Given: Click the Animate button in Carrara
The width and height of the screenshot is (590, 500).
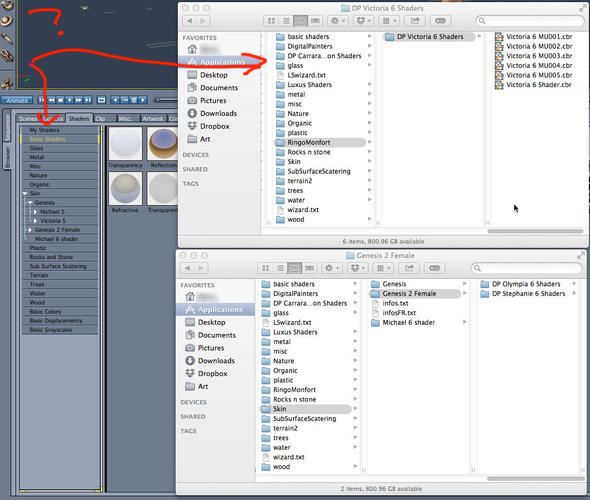Looking at the screenshot, I should 17,100.
